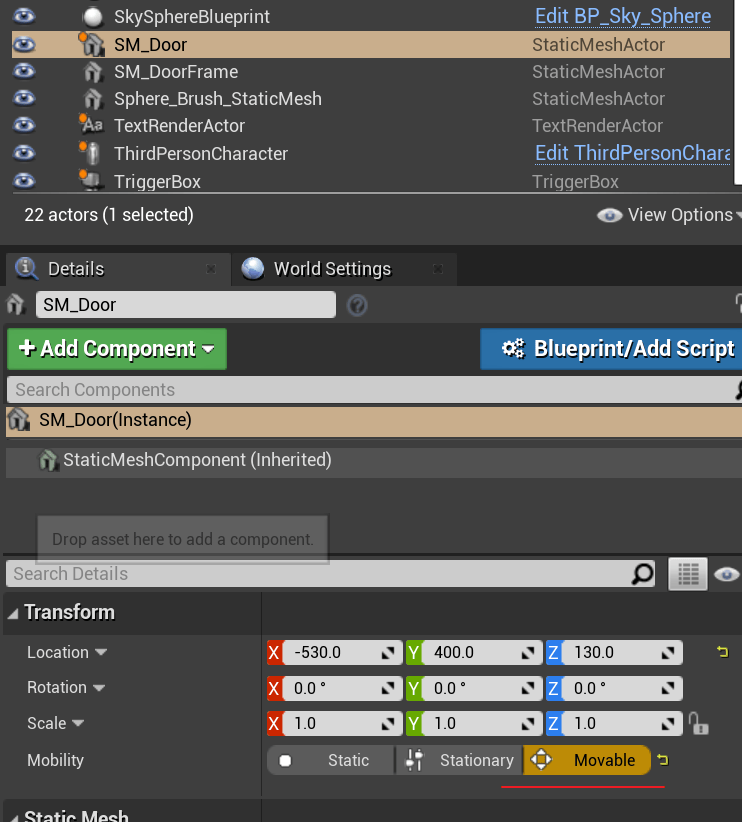Image resolution: width=742 pixels, height=822 pixels.
Task: Open details view options eye icon
Action: click(726, 575)
